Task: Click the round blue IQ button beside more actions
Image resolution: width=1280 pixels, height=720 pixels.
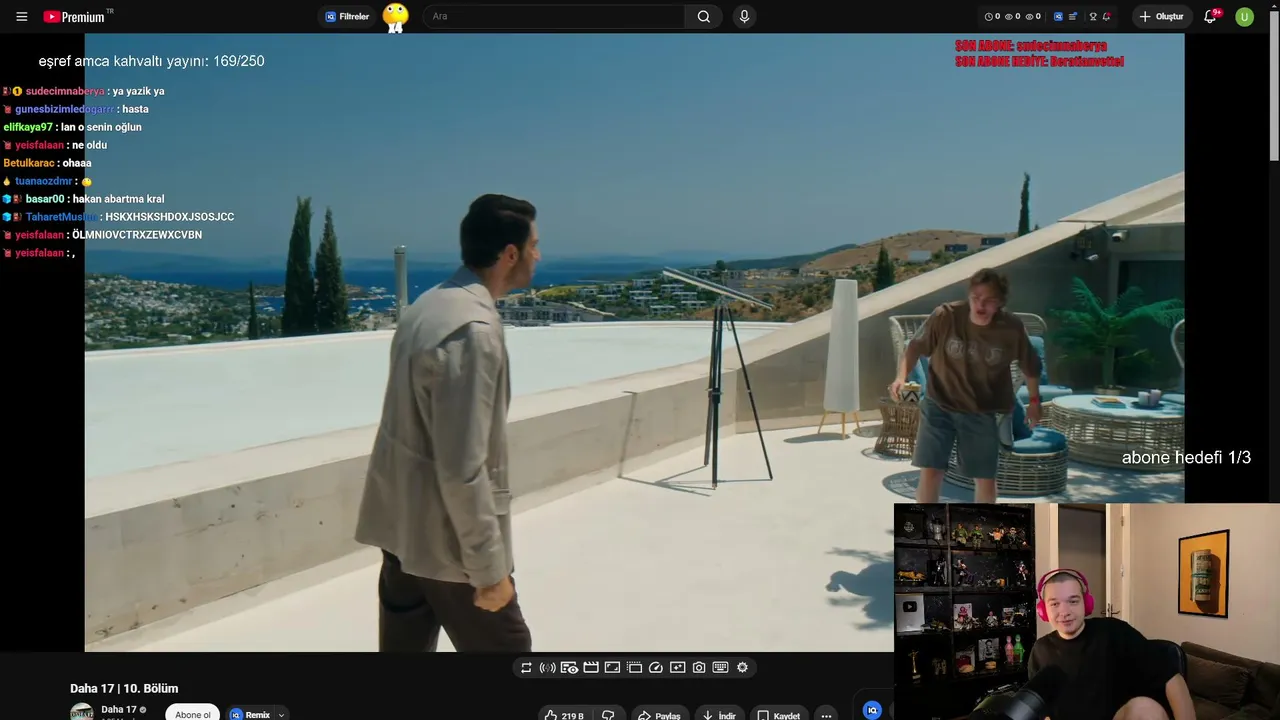Action: tap(872, 710)
